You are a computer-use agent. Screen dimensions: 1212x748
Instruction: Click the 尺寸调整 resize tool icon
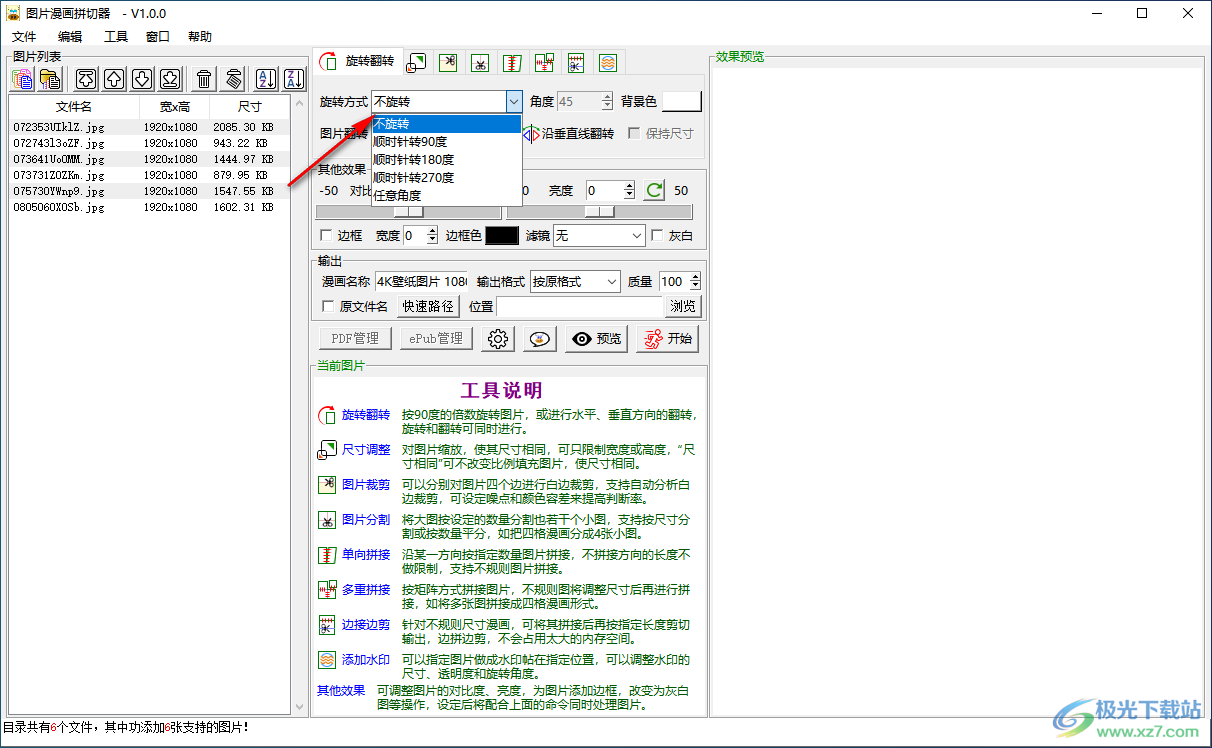[x=416, y=62]
